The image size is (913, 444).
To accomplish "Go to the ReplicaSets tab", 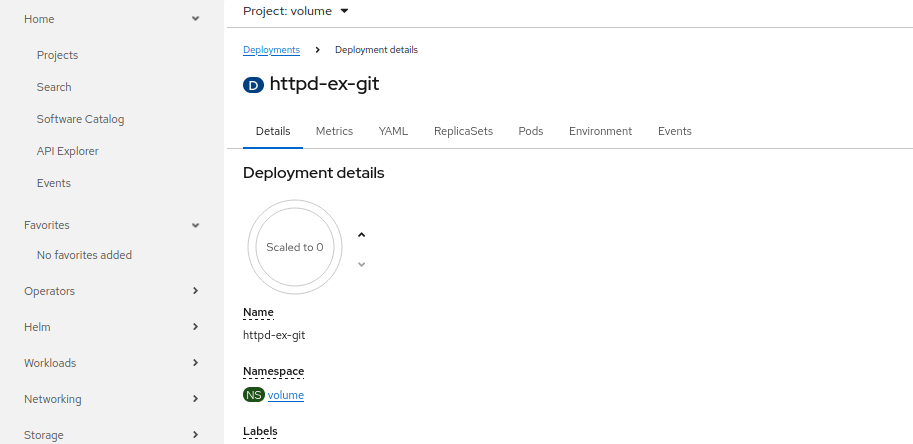I will [x=463, y=131].
